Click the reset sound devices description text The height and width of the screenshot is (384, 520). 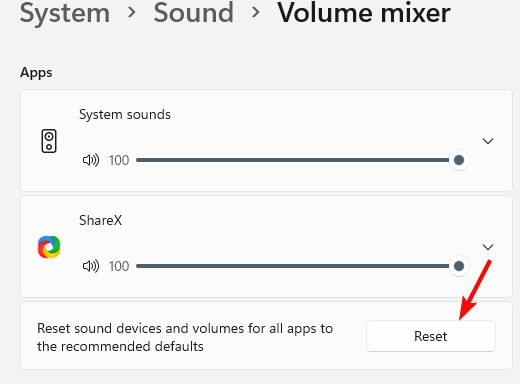(x=185, y=337)
